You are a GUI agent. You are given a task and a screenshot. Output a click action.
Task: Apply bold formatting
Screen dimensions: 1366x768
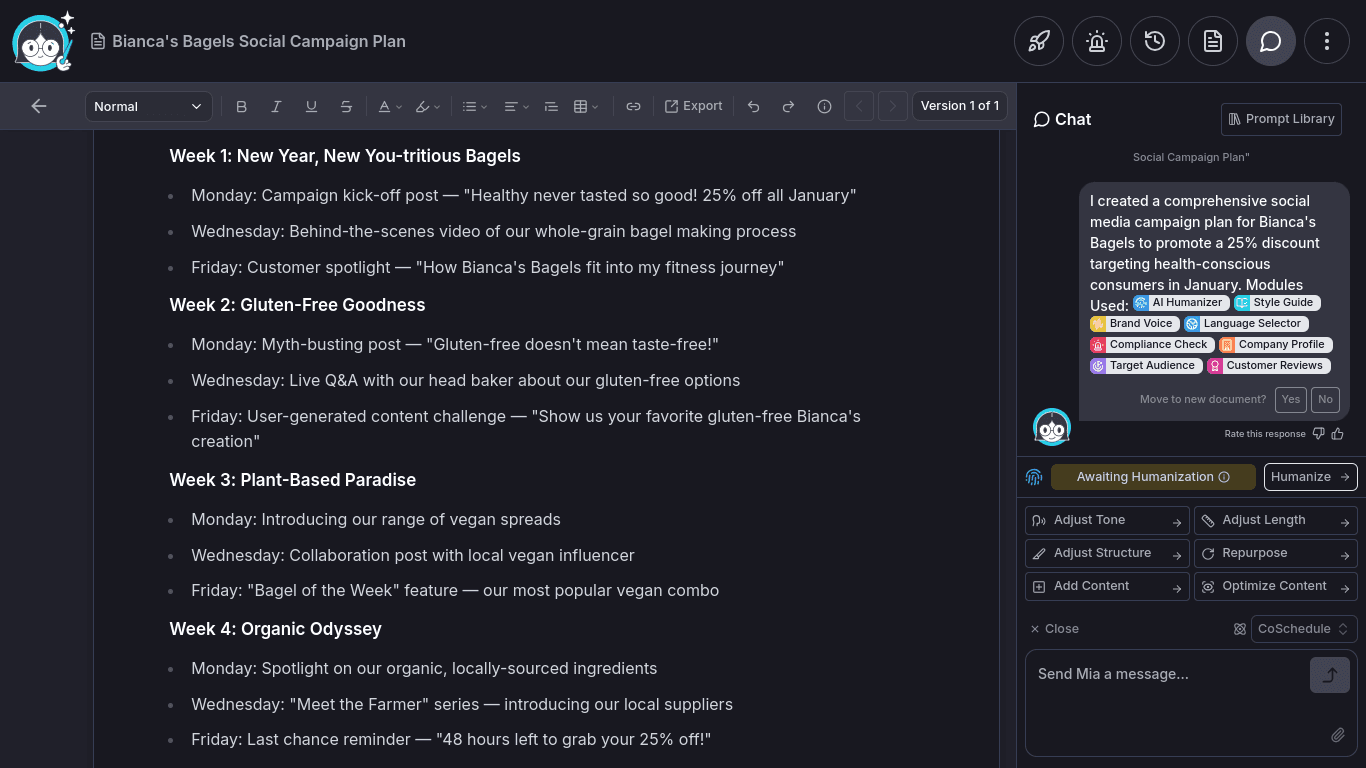241,106
